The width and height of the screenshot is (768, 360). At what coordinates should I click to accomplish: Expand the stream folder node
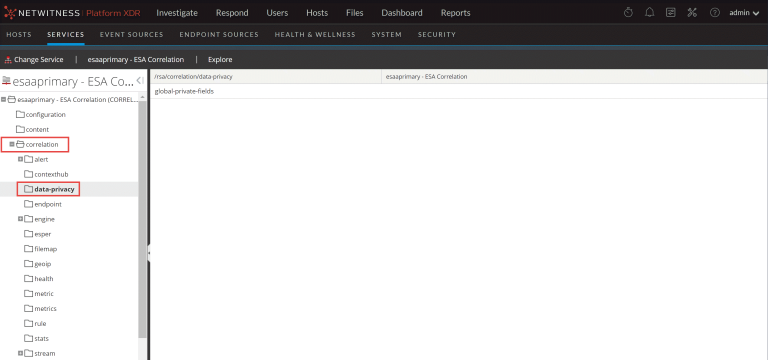(21, 353)
